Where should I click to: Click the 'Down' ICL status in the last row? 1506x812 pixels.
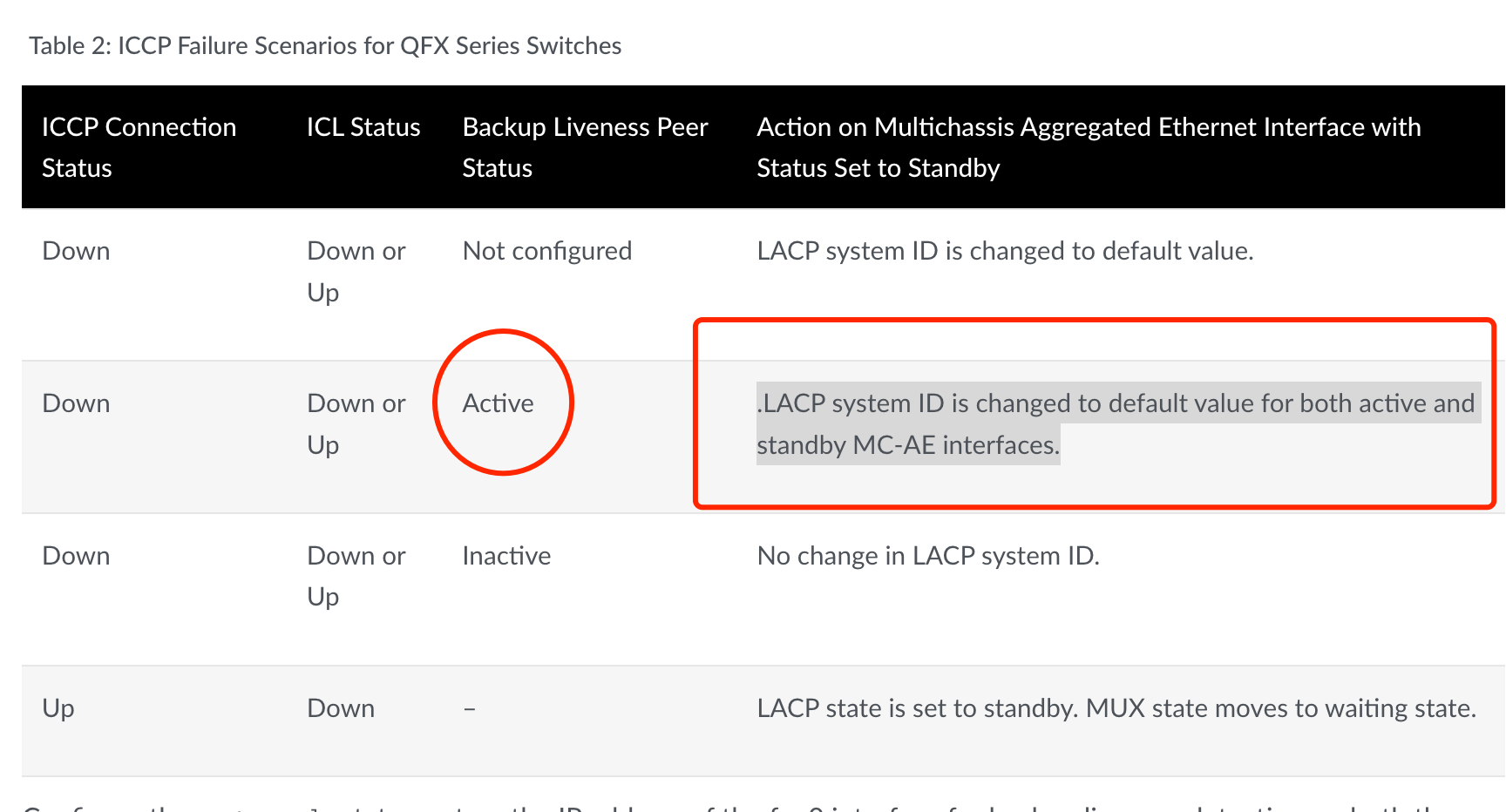tap(341, 708)
